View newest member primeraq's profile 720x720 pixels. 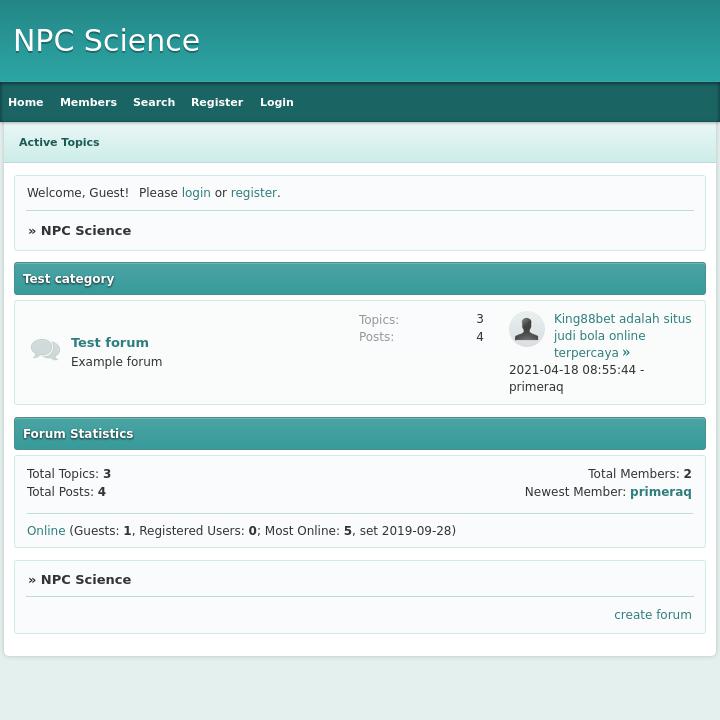[660, 492]
